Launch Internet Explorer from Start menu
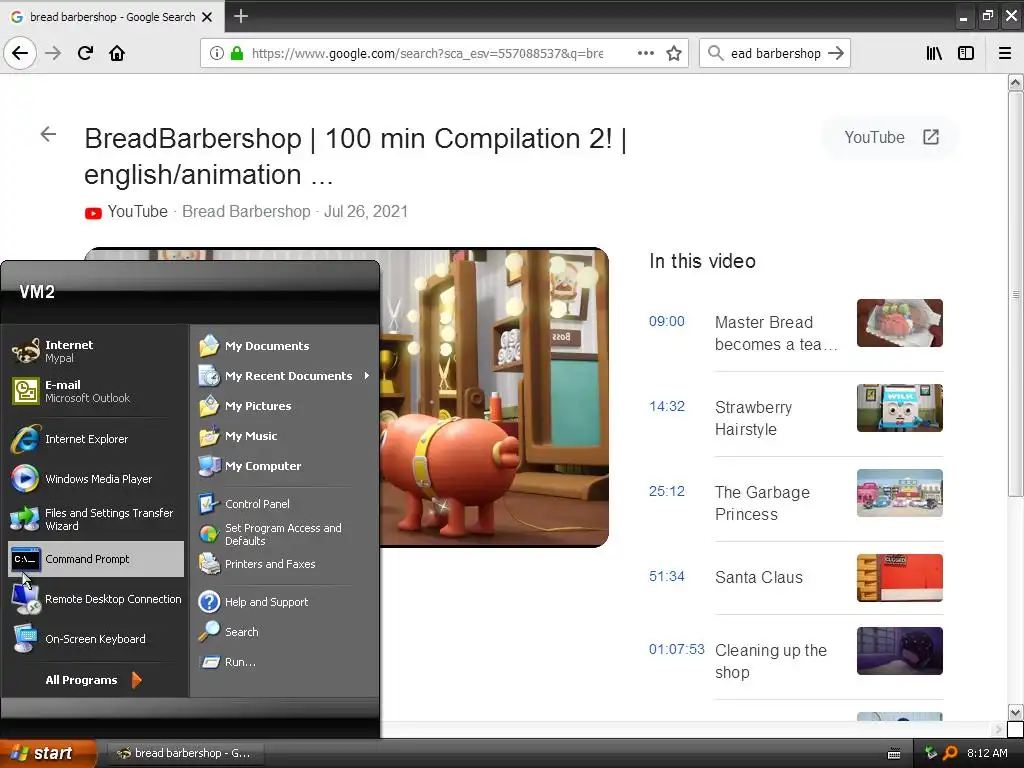Viewport: 1024px width, 768px height. (96, 439)
